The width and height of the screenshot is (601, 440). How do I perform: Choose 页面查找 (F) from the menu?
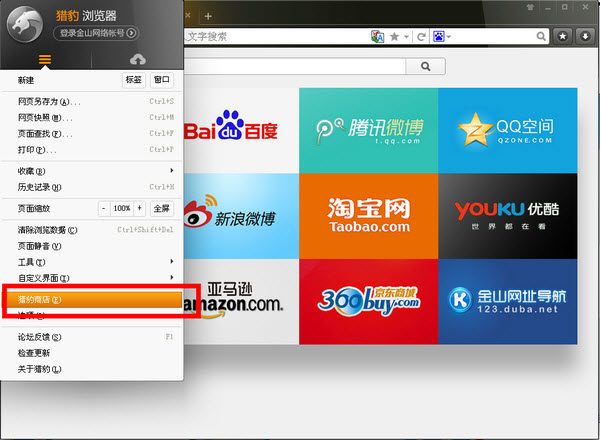click(92, 134)
